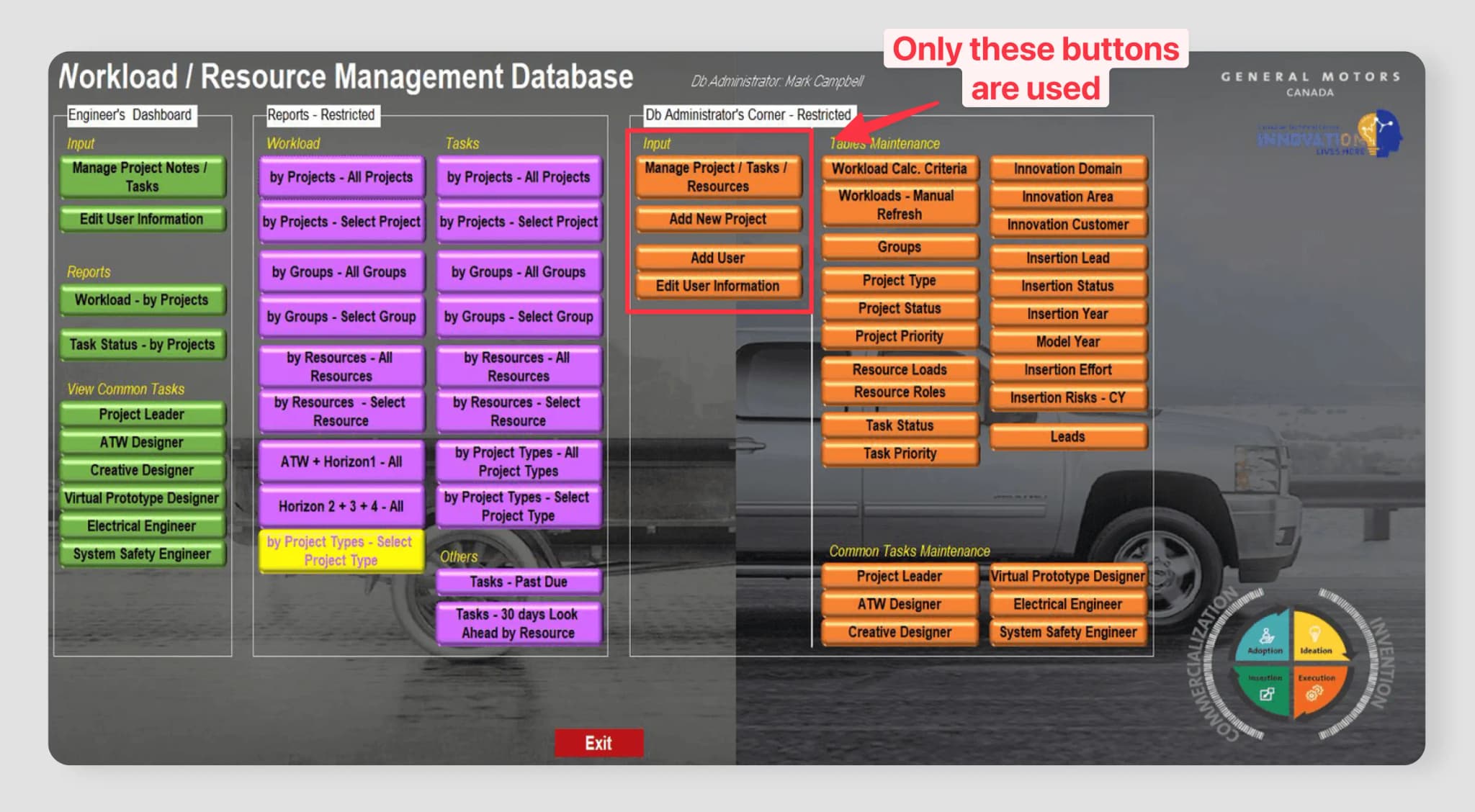
Task: Open the Innovation Domain table
Action: coord(1068,168)
